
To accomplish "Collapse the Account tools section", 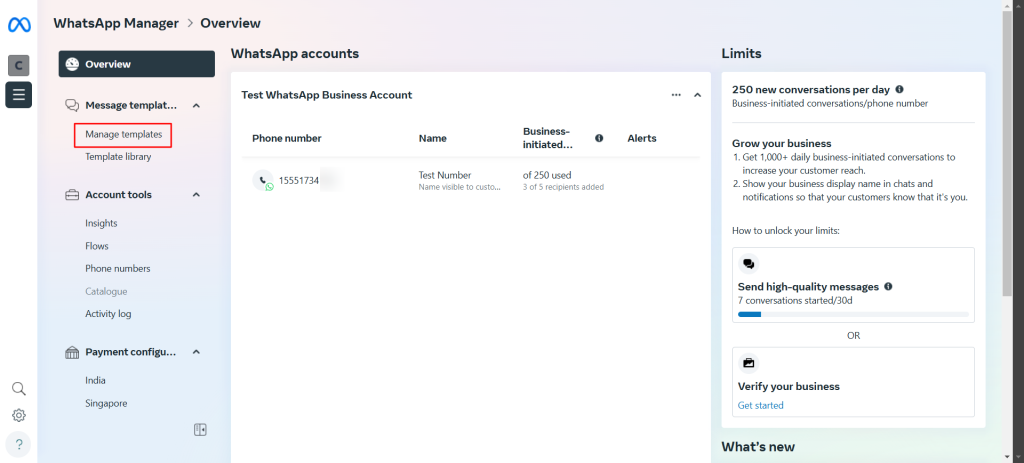I will click(196, 195).
